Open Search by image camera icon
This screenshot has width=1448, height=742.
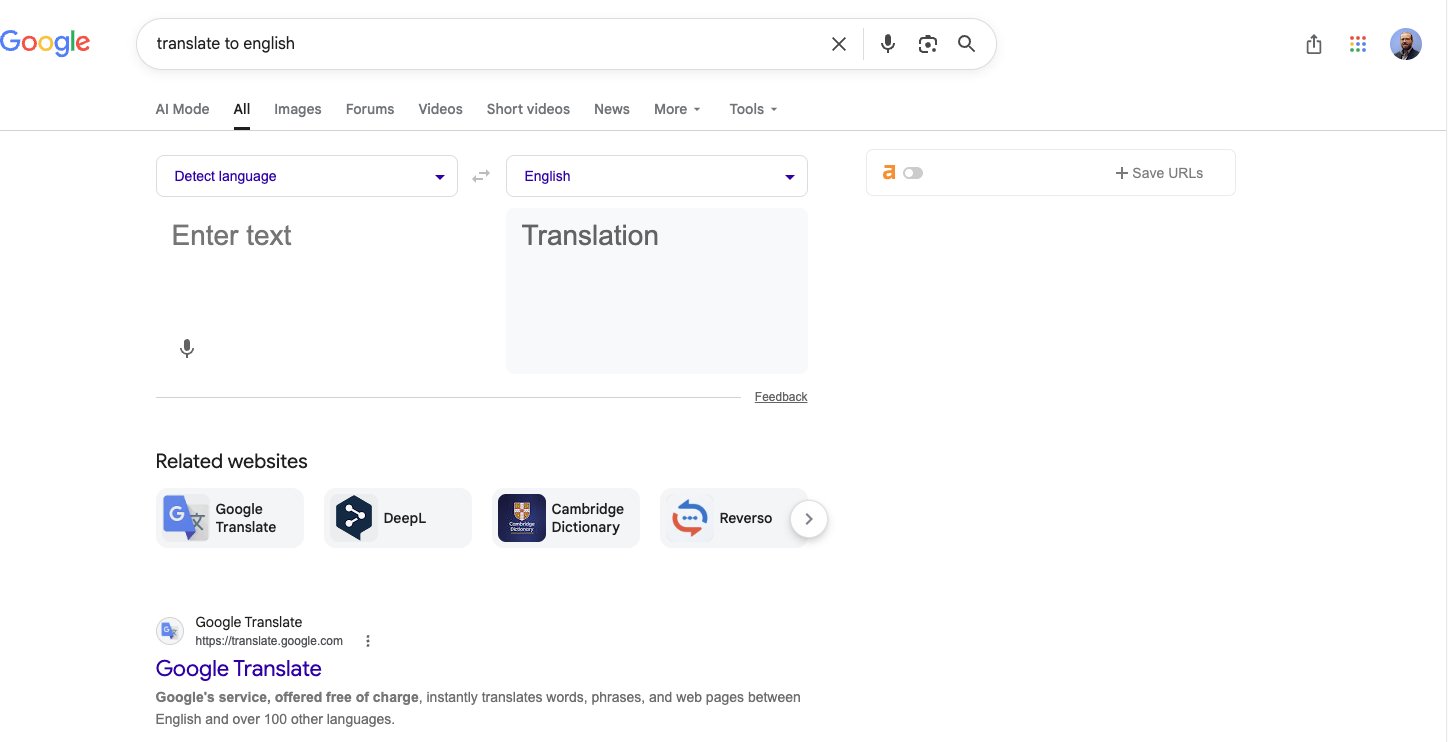pyautogui.click(x=928, y=44)
